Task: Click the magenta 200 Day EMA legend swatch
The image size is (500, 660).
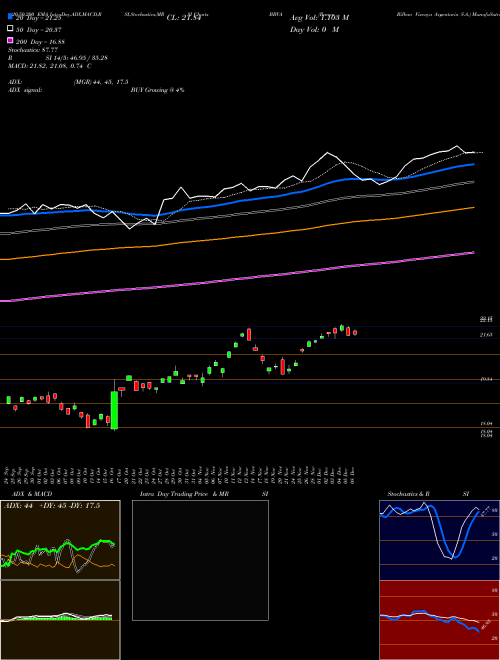Action: click(10, 41)
